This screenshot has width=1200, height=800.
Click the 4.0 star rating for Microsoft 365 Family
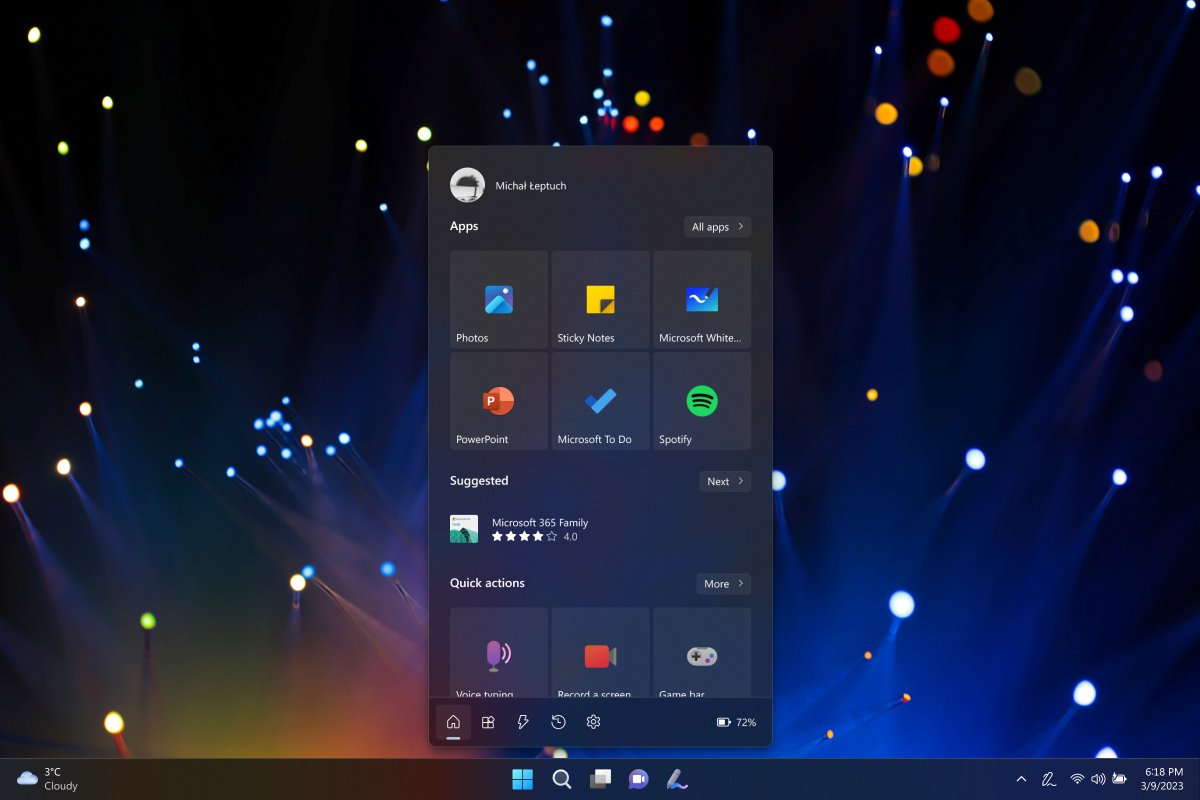pos(535,537)
